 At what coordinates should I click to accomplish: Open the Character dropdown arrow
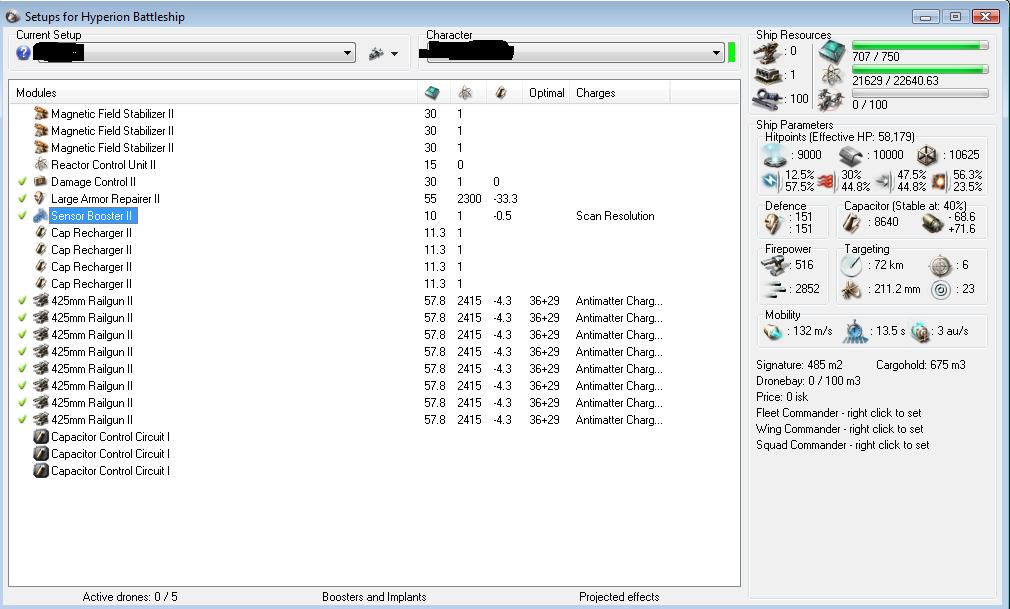coord(716,53)
